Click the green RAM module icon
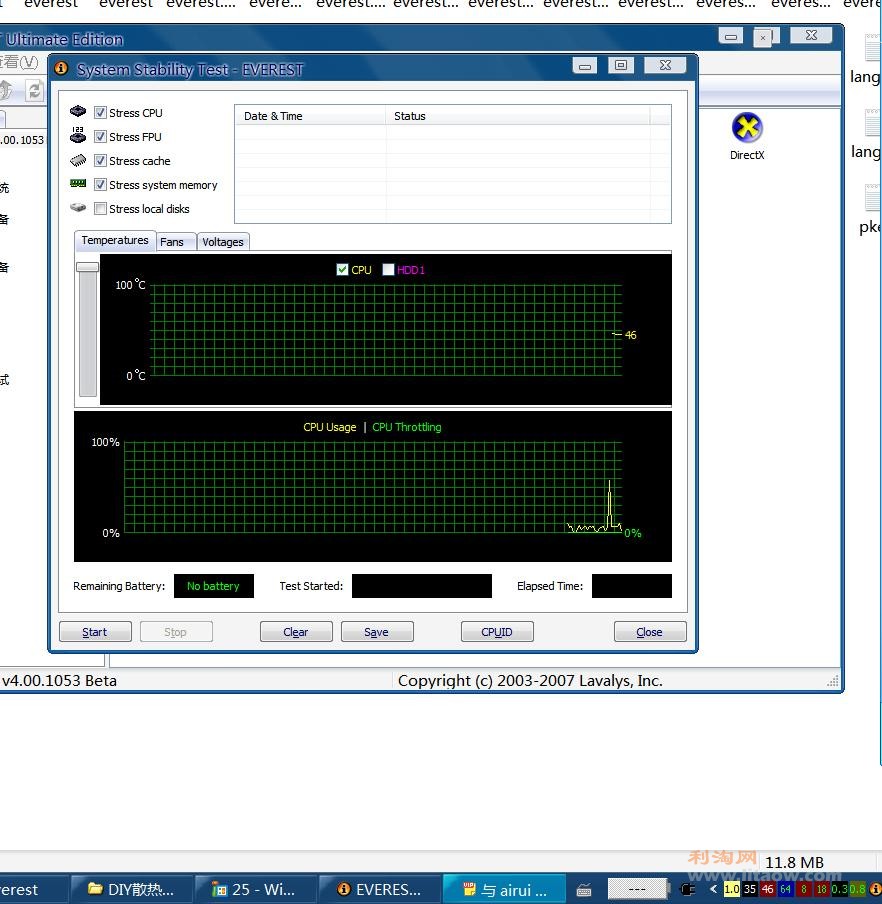 pyautogui.click(x=78, y=183)
